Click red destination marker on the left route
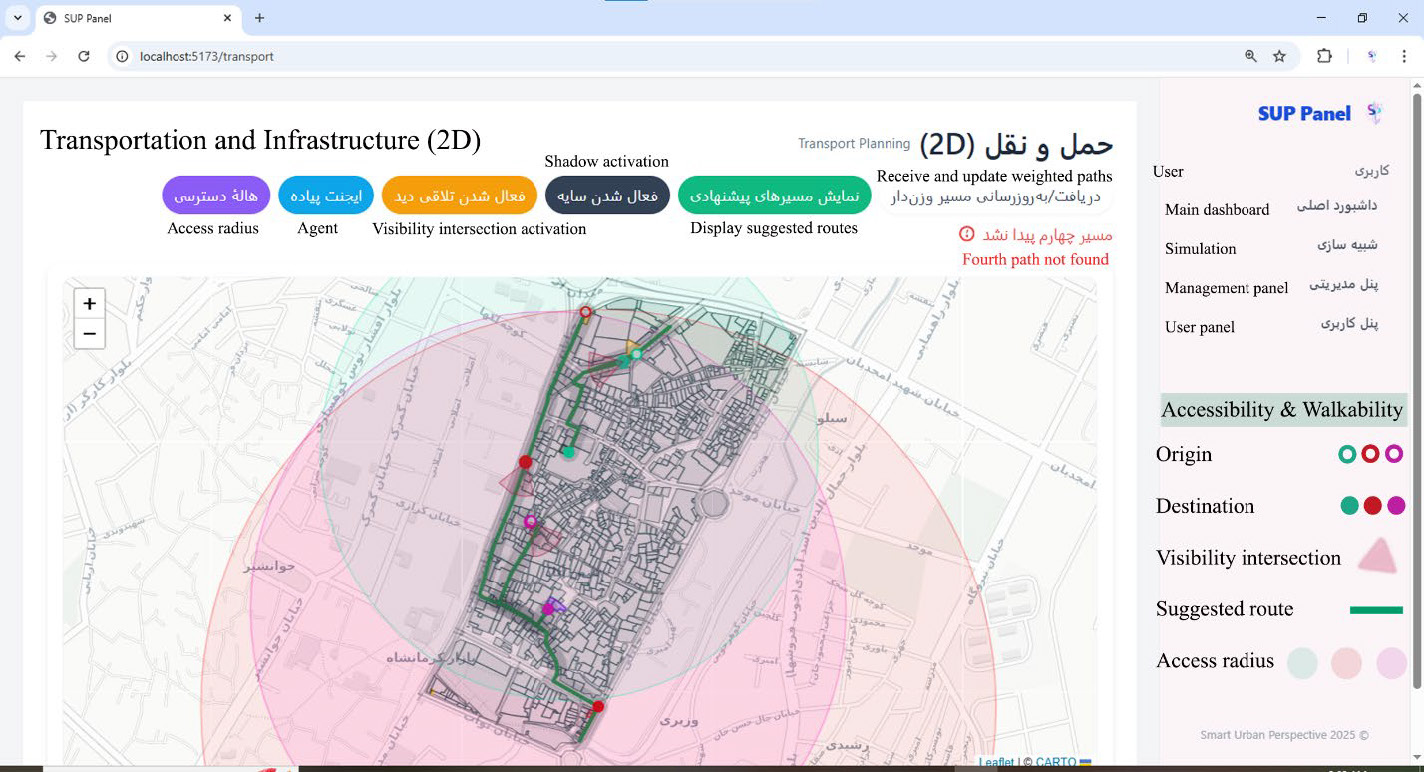This screenshot has height=772, width=1424. pyautogui.click(x=525, y=461)
